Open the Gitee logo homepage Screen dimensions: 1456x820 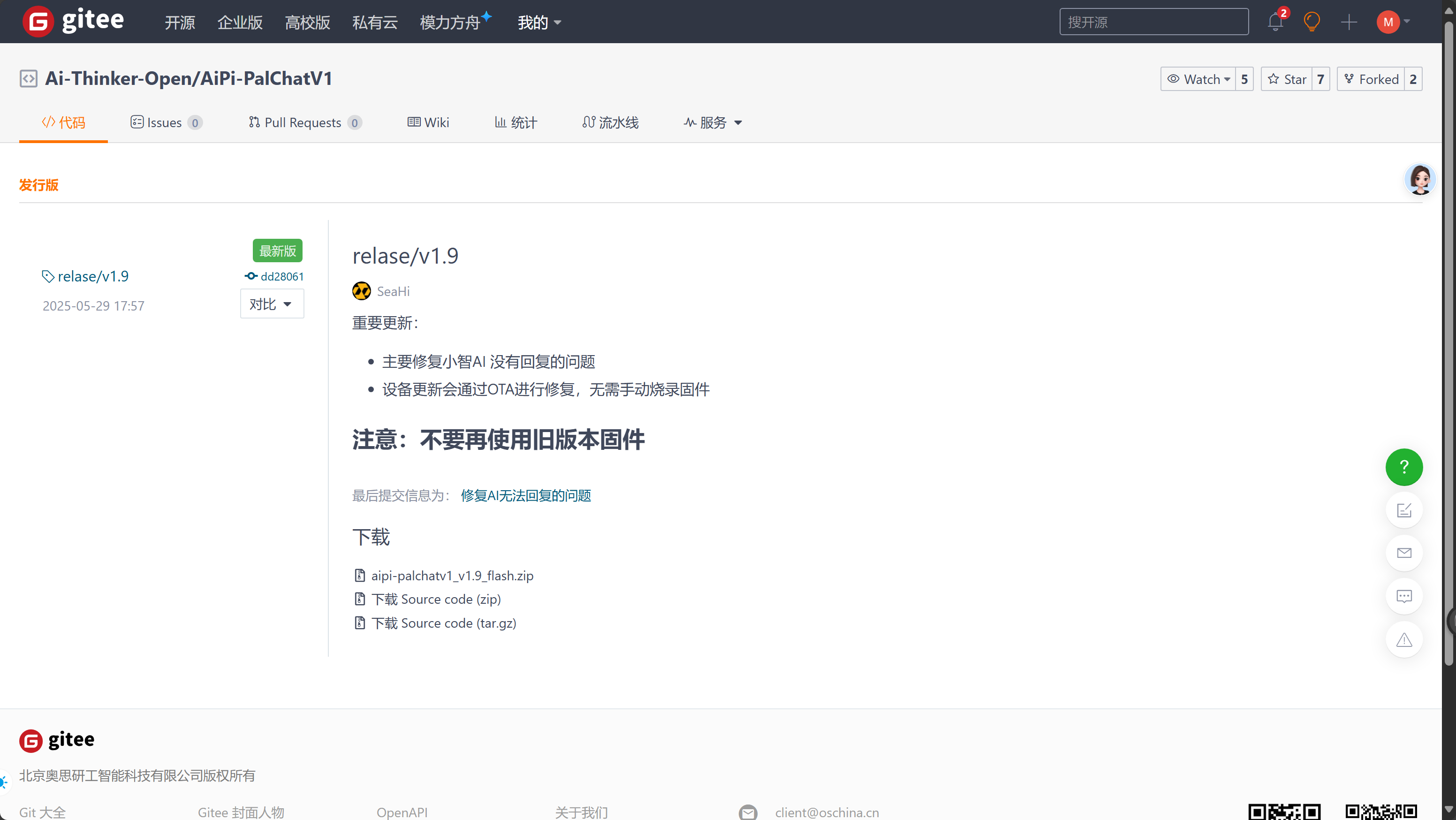point(73,22)
